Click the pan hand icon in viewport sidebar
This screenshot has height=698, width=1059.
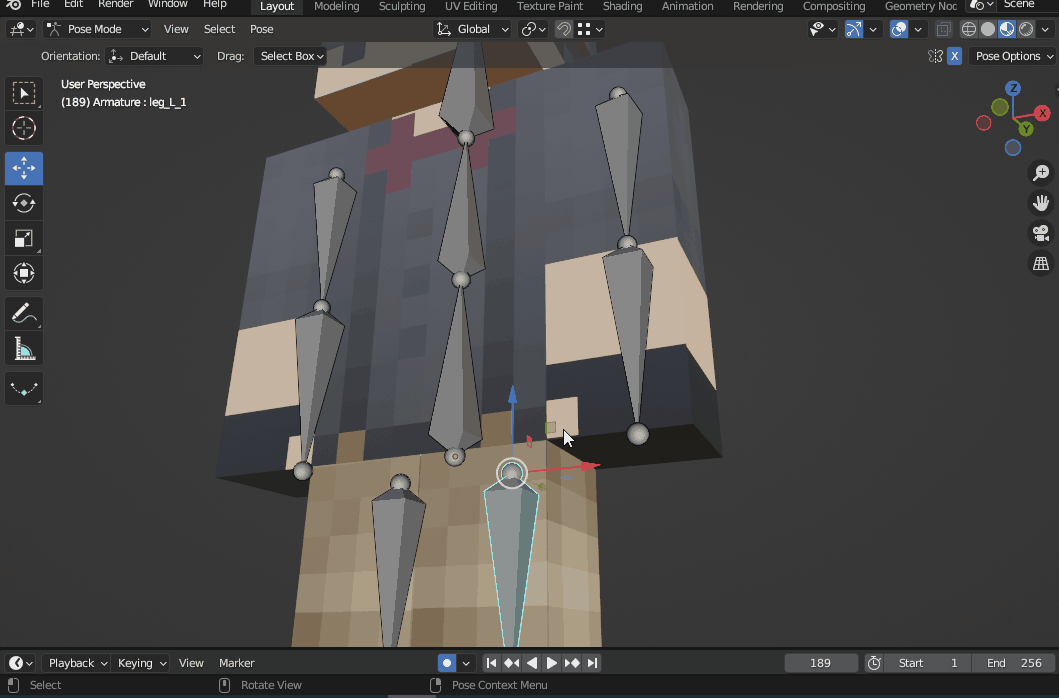tap(1040, 202)
